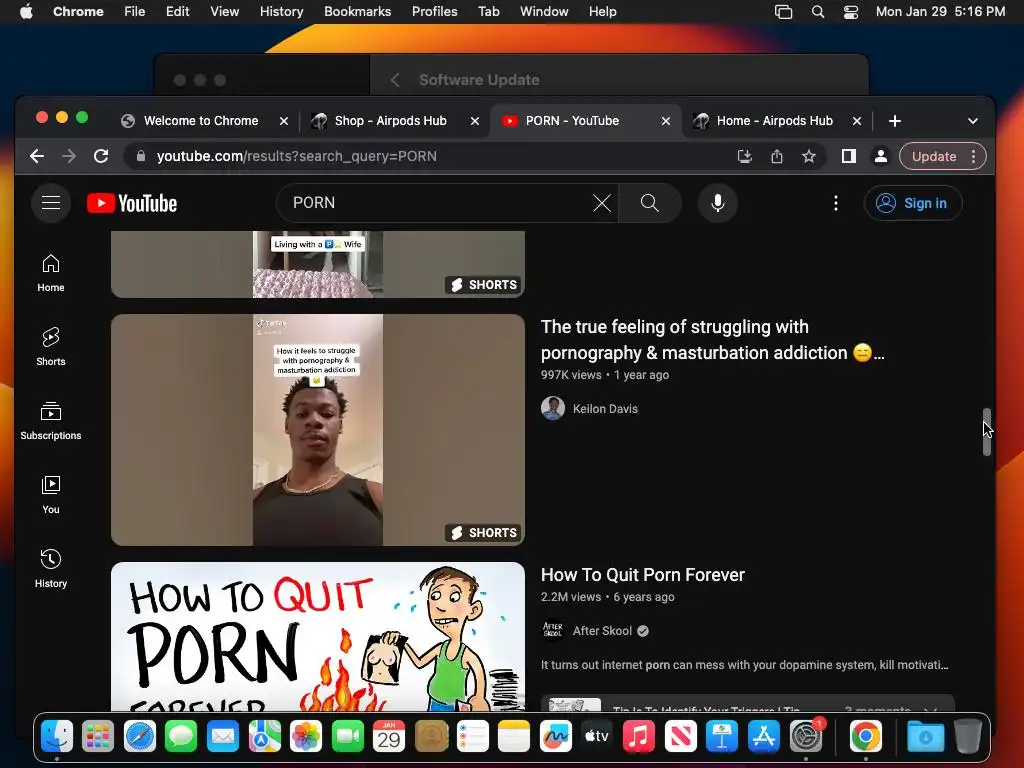Launch Chrome from the Dock

[x=865, y=737]
